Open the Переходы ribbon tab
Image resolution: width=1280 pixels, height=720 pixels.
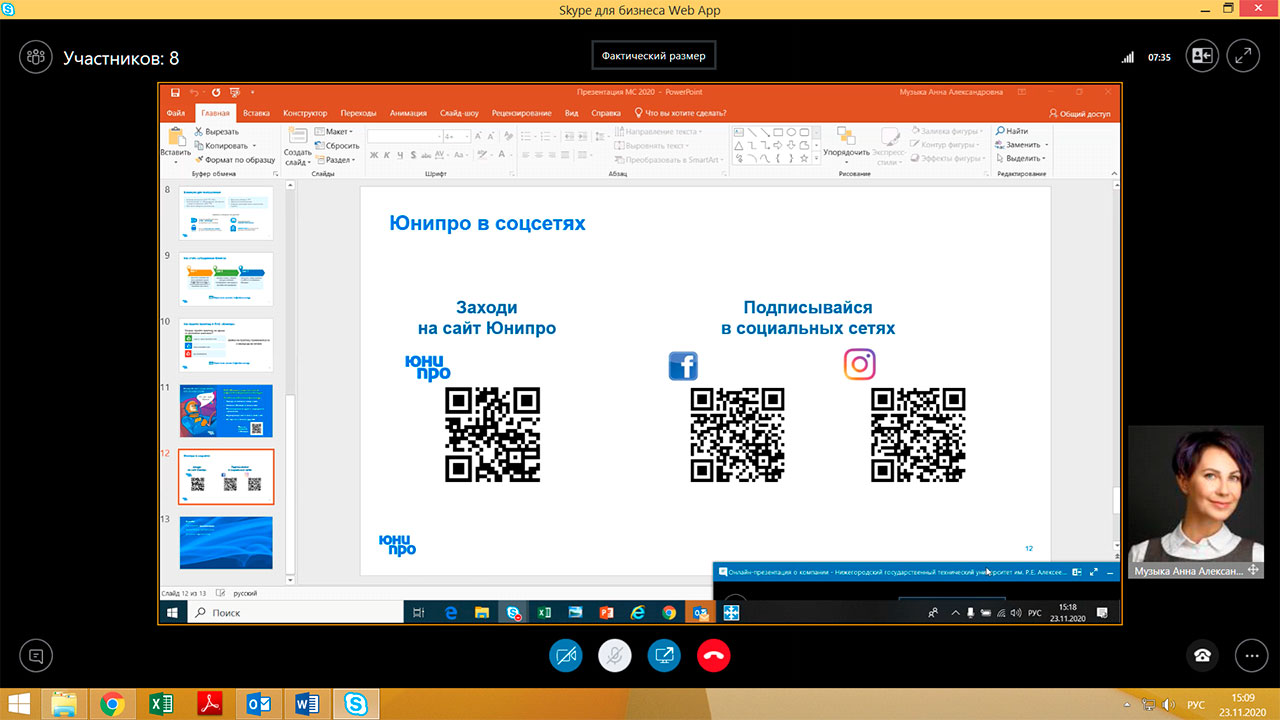pos(358,113)
